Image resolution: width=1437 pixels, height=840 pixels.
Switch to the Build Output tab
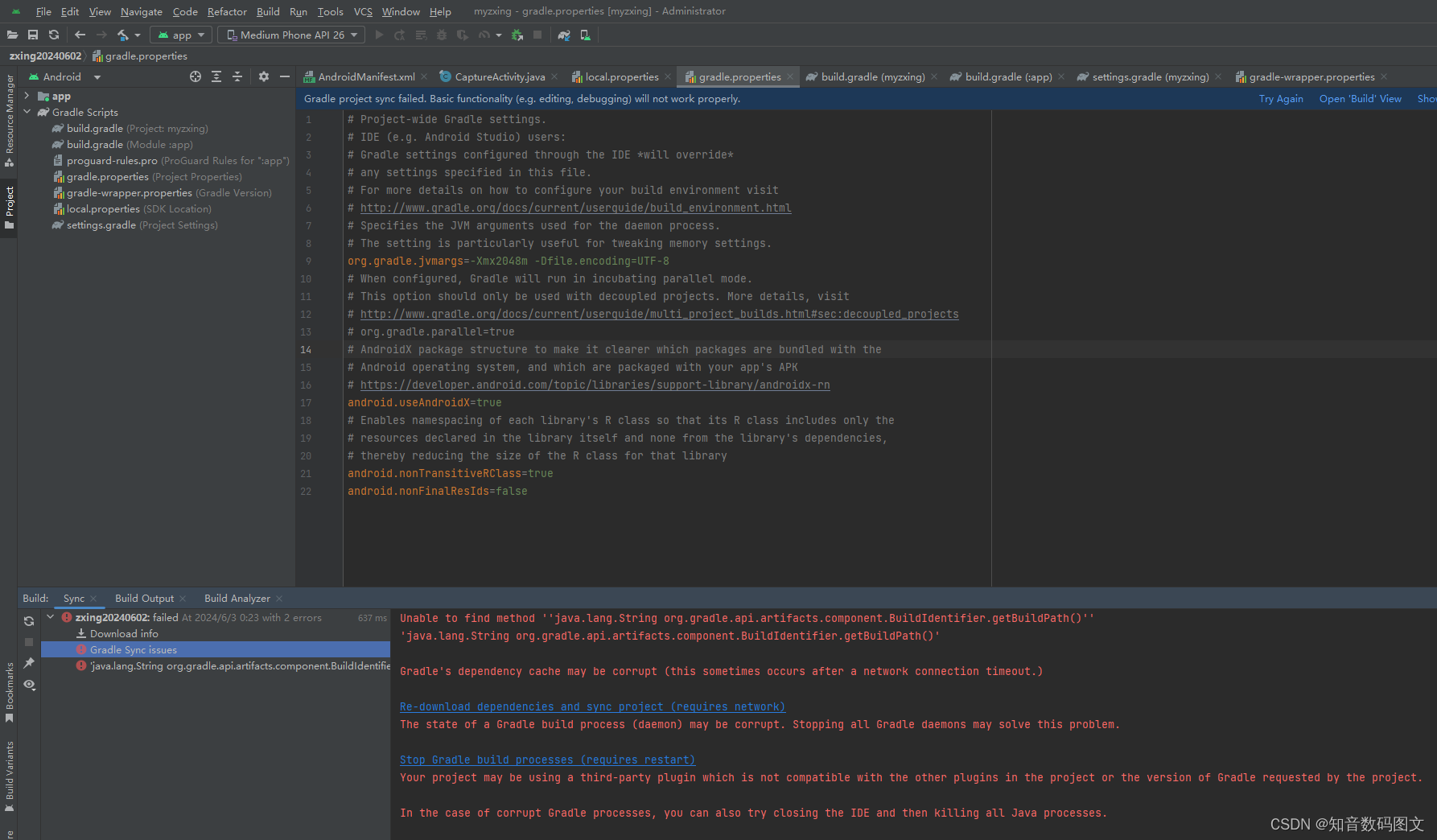[146, 598]
